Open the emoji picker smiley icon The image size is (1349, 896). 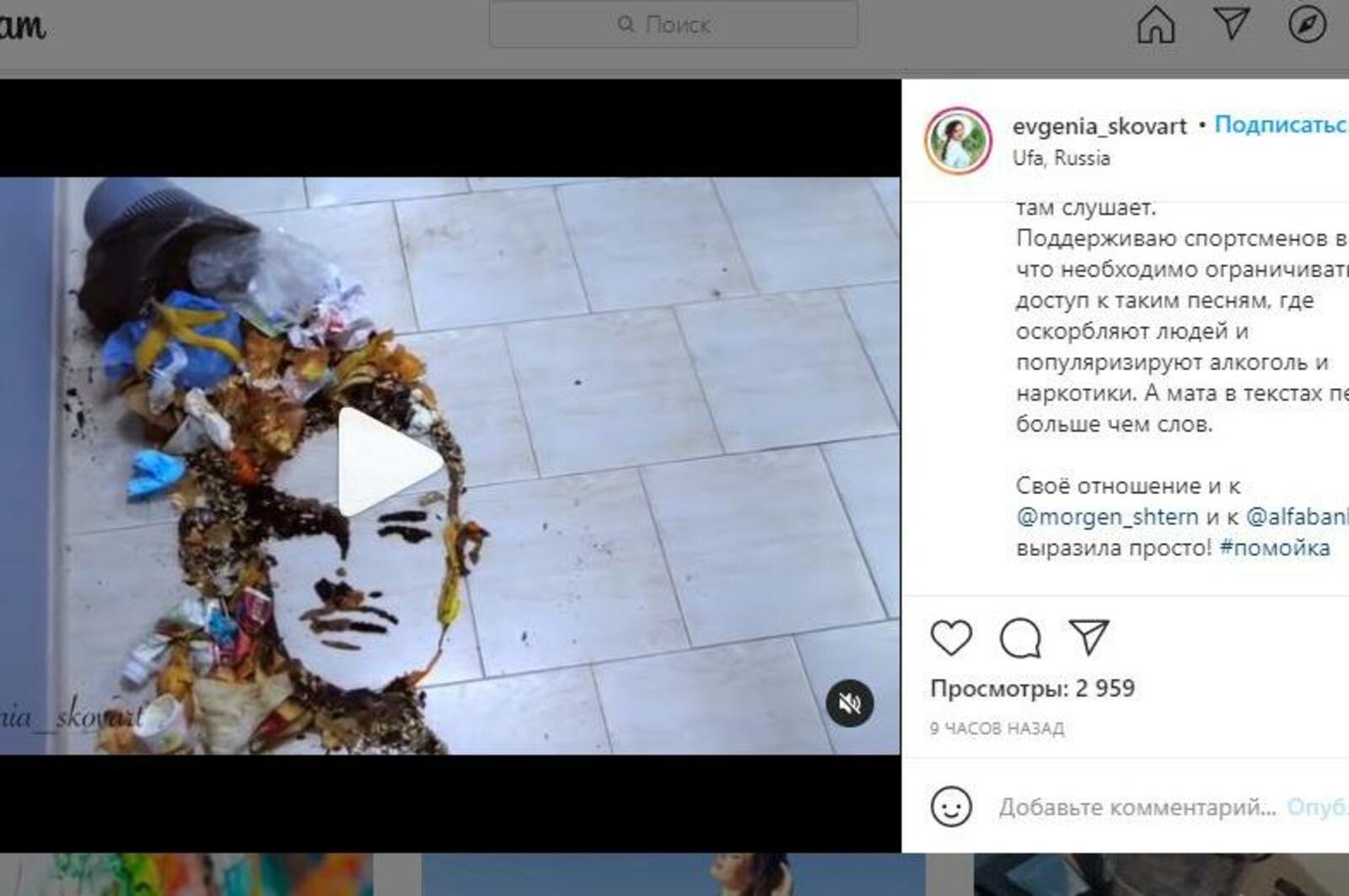[951, 807]
